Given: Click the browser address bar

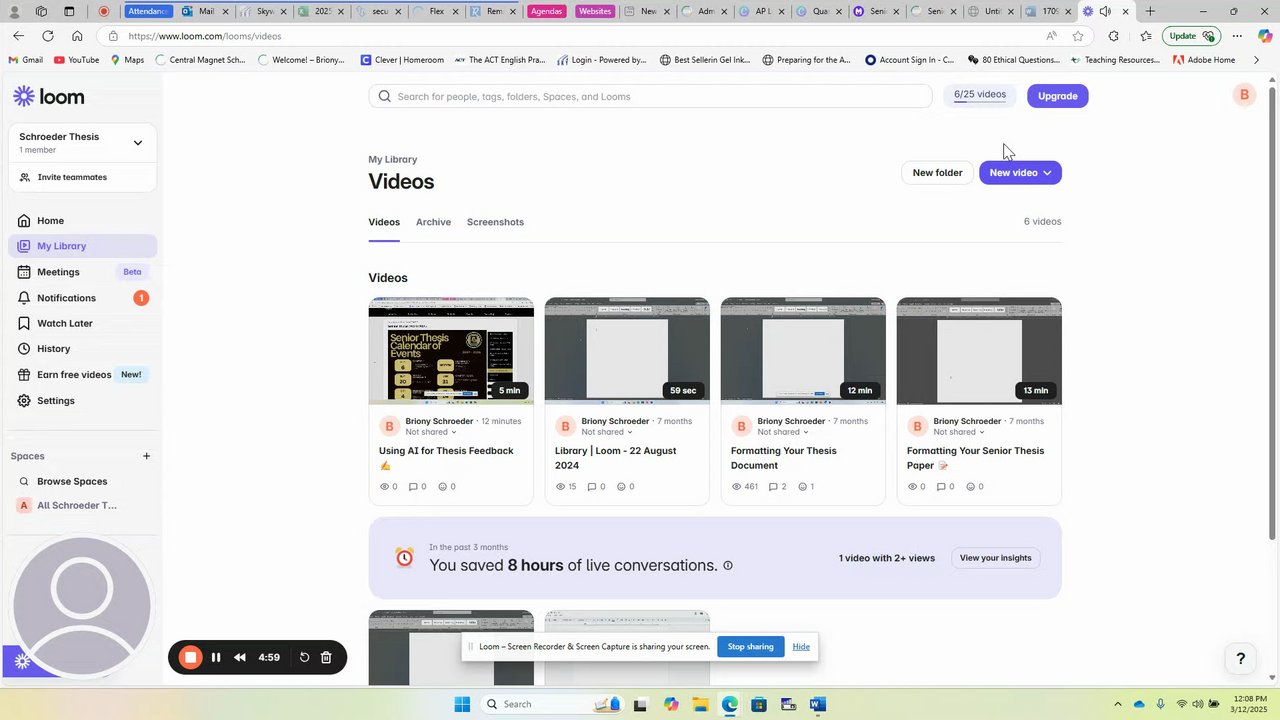Looking at the screenshot, I should point(580,36).
